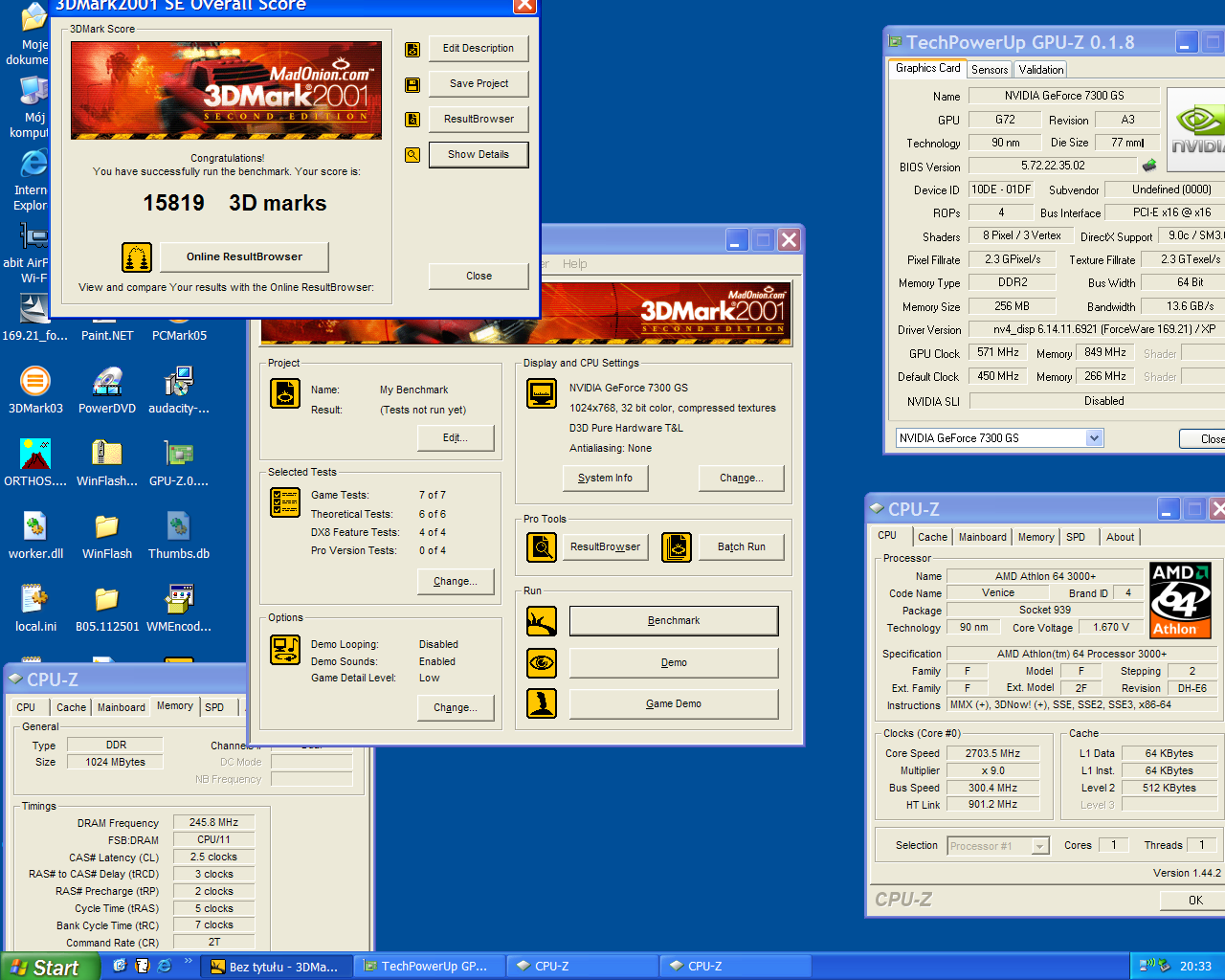Switch to the Sensors tab in GPU-Z

(x=990, y=70)
